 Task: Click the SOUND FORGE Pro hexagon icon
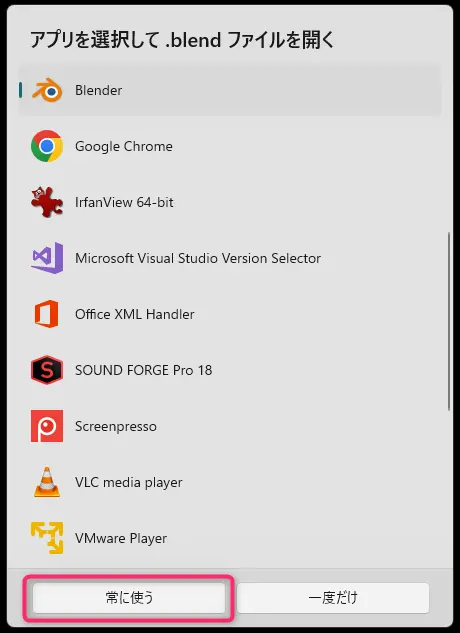click(x=47, y=370)
